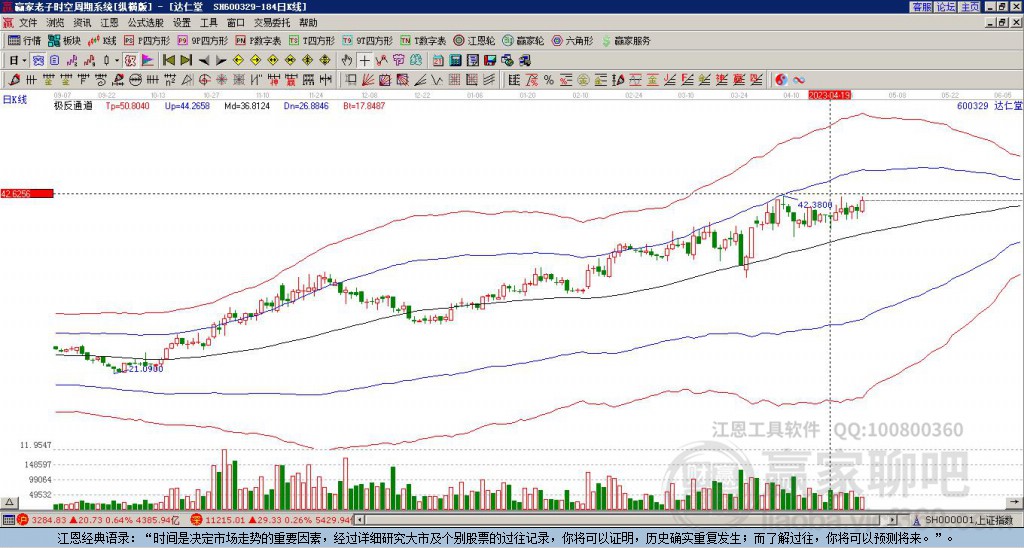Screen dimensions: 1024x548
Task: Jump to last bar with skip-forward icon
Action: pyautogui.click(x=186, y=60)
